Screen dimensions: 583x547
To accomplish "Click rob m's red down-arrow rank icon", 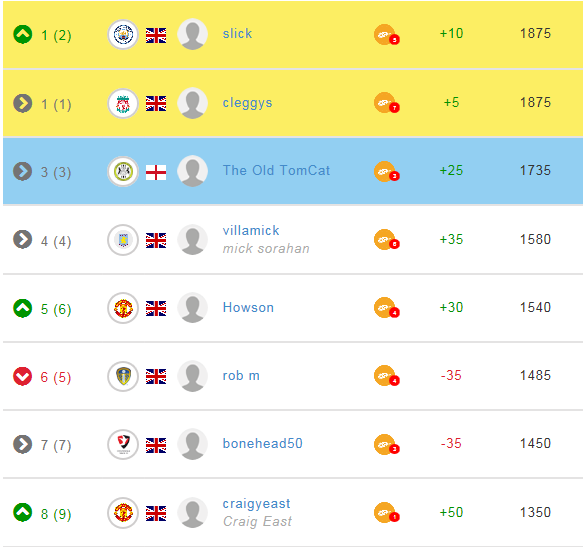I will tap(23, 376).
